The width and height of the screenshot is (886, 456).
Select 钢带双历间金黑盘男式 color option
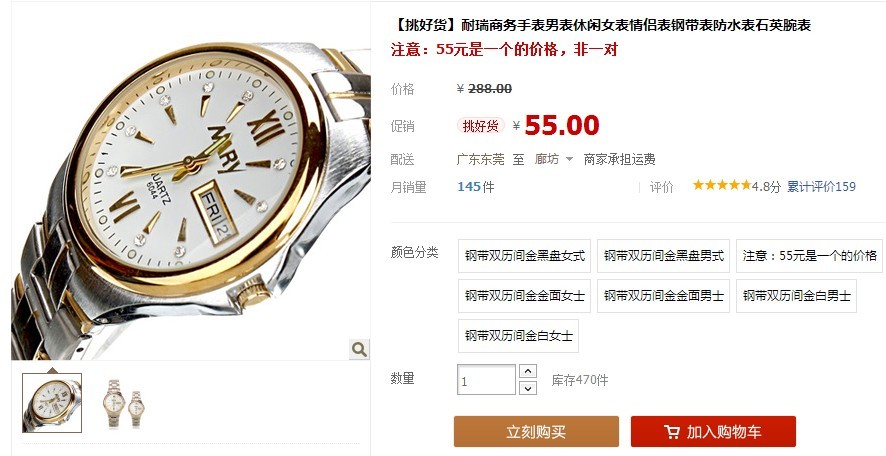(x=663, y=256)
